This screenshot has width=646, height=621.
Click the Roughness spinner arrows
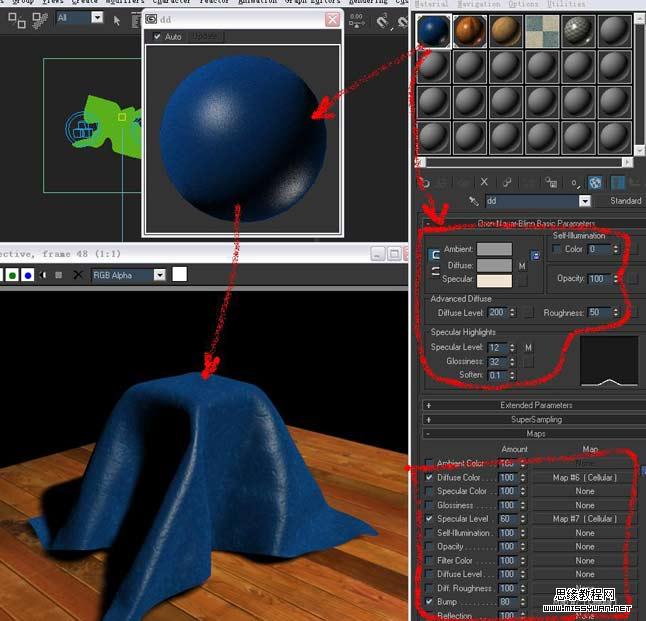(x=616, y=313)
